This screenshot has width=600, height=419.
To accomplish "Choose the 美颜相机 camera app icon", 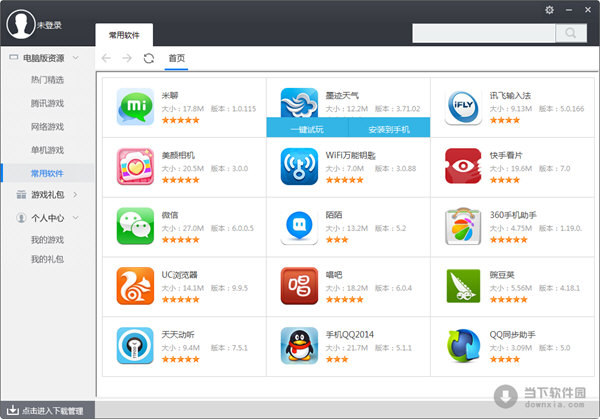I will (135, 166).
